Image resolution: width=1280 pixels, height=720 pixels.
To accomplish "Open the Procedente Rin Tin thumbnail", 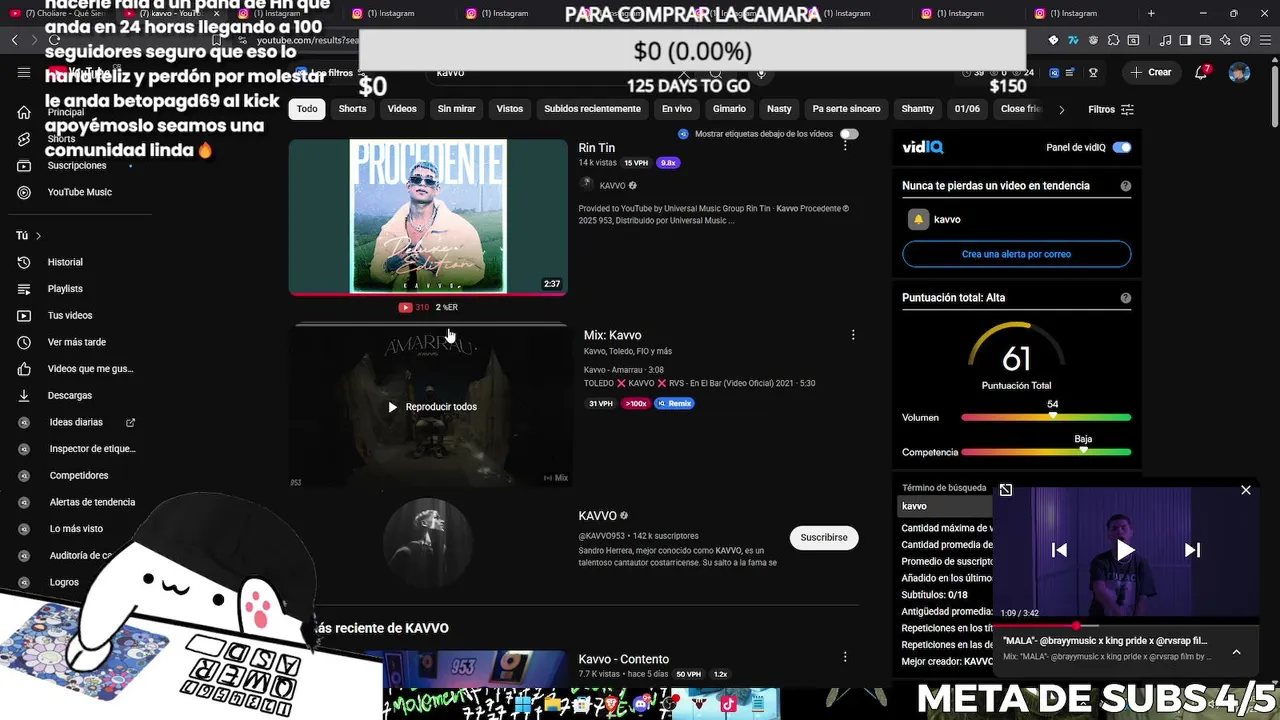I will tap(428, 216).
